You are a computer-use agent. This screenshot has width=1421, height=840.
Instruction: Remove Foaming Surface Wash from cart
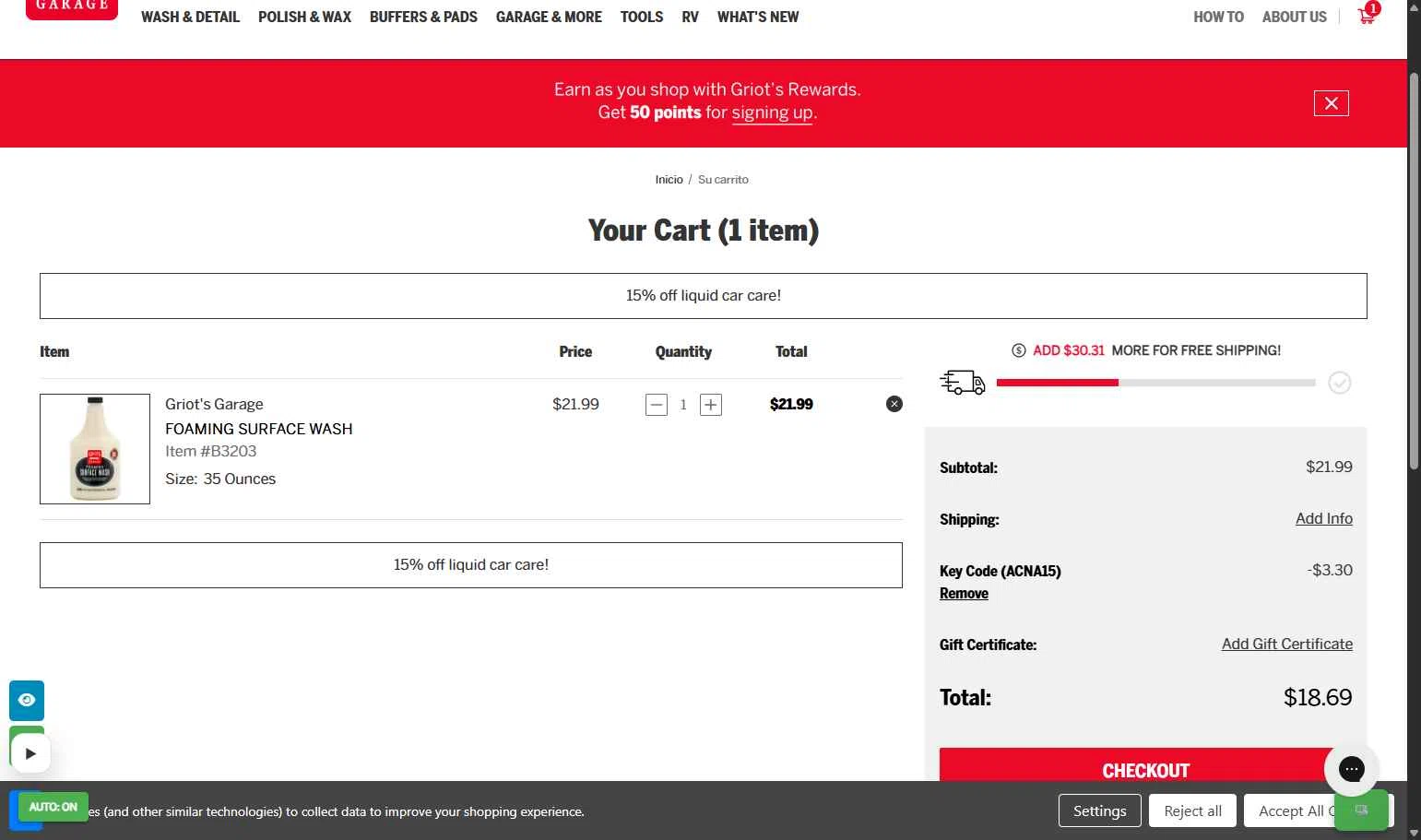point(894,404)
